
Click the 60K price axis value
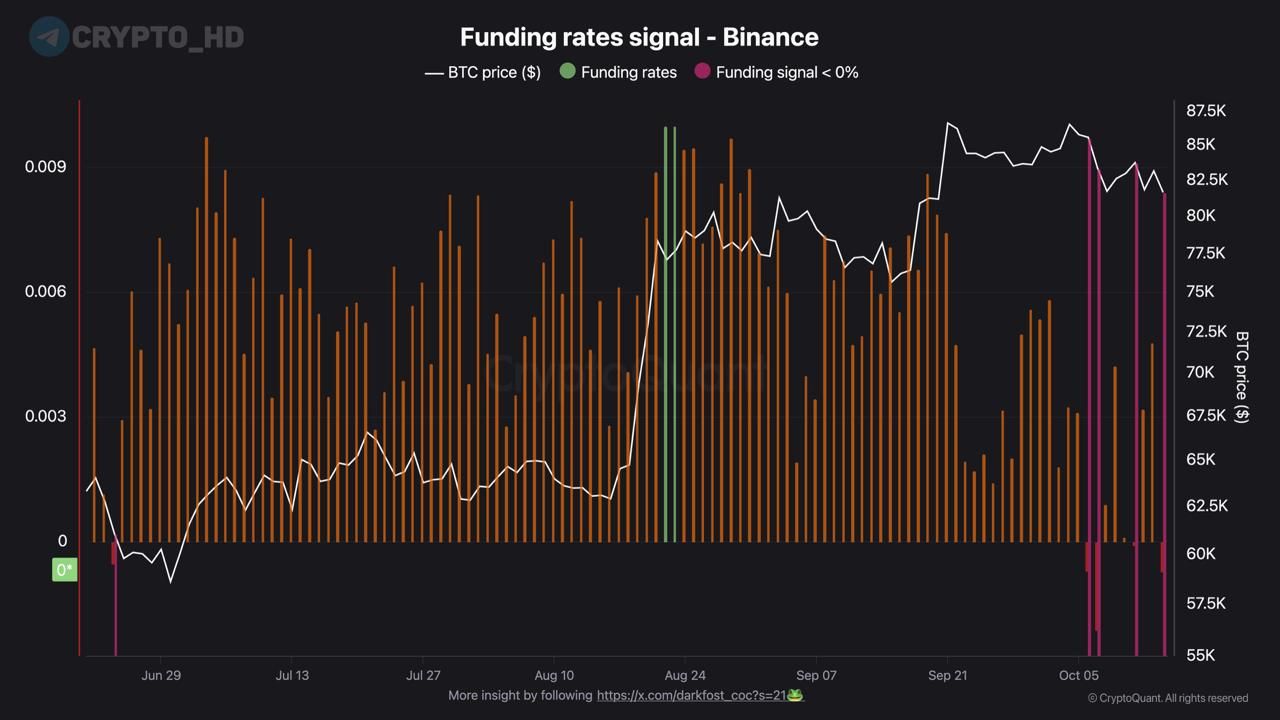point(1201,553)
